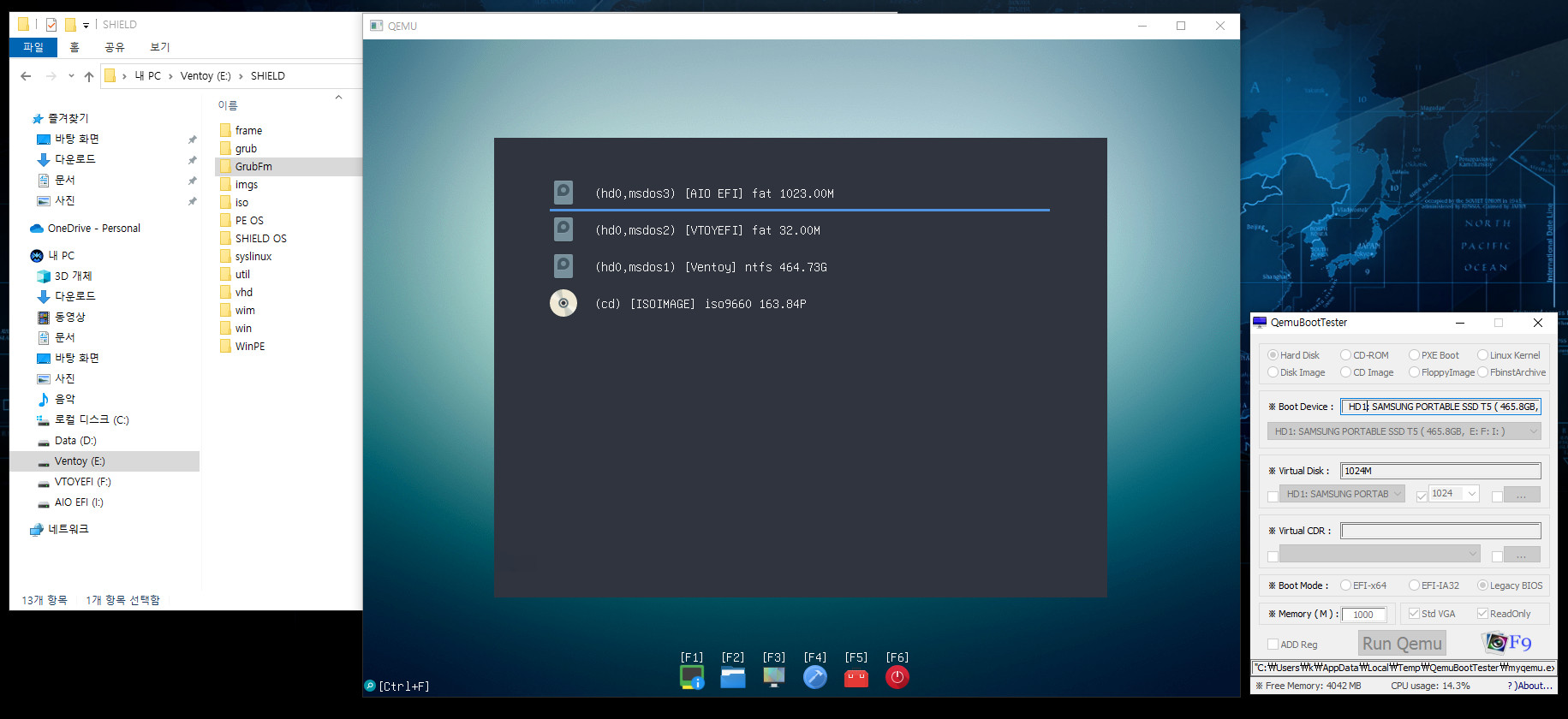Select Ventoy (E:) drive in sidebar
The image size is (1568, 719).
coord(104,461)
